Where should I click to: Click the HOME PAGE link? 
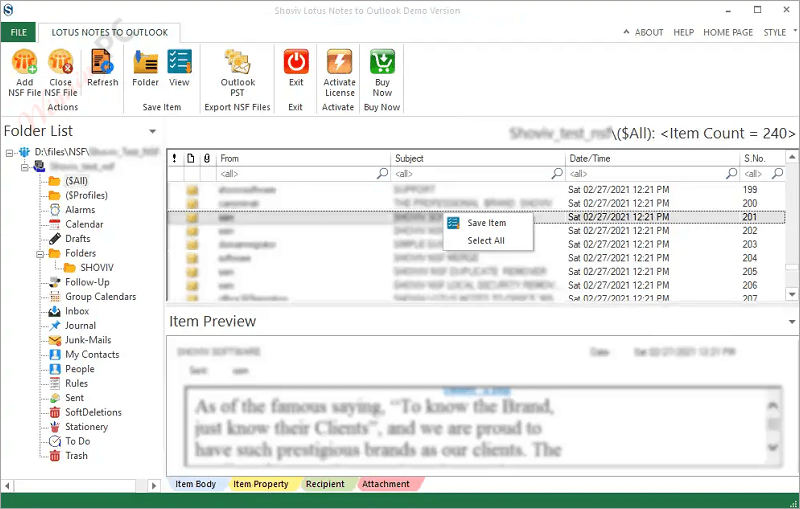coord(728,32)
